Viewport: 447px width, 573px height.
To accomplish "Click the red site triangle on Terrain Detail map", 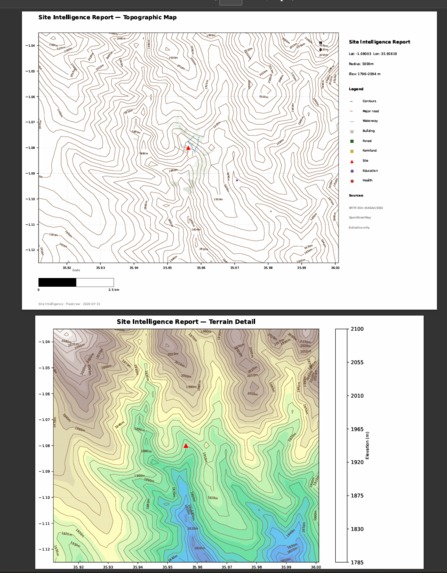I will click(186, 446).
